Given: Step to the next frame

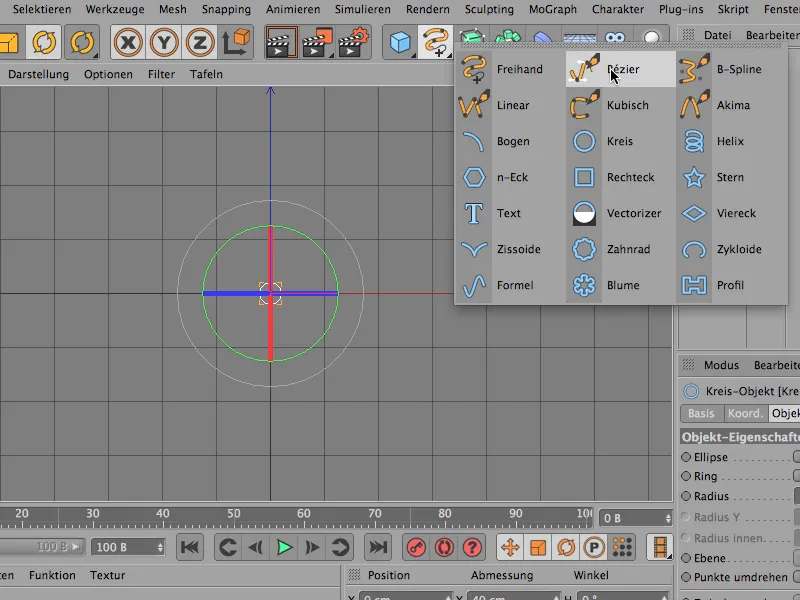Looking at the screenshot, I should (312, 547).
